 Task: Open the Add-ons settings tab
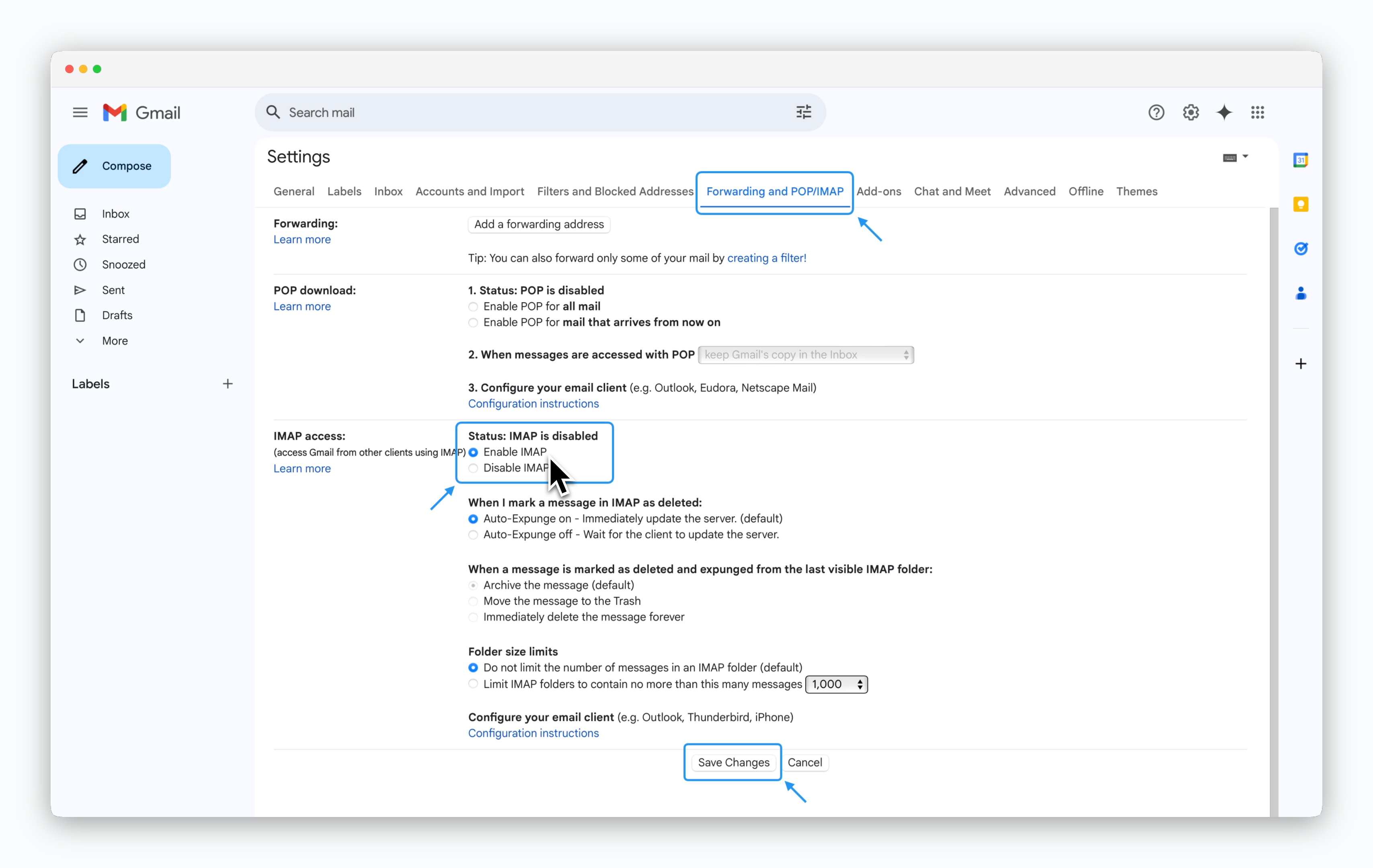click(x=878, y=192)
